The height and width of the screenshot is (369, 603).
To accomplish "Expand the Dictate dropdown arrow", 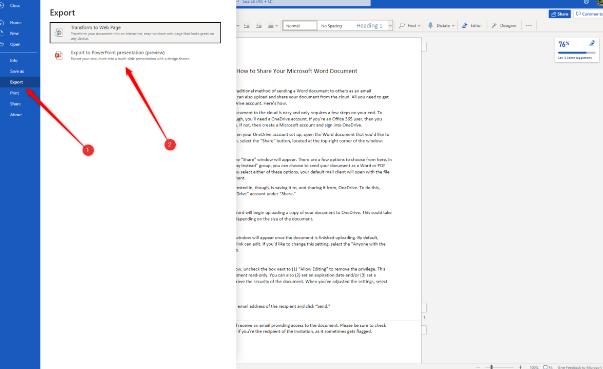I will pos(453,26).
